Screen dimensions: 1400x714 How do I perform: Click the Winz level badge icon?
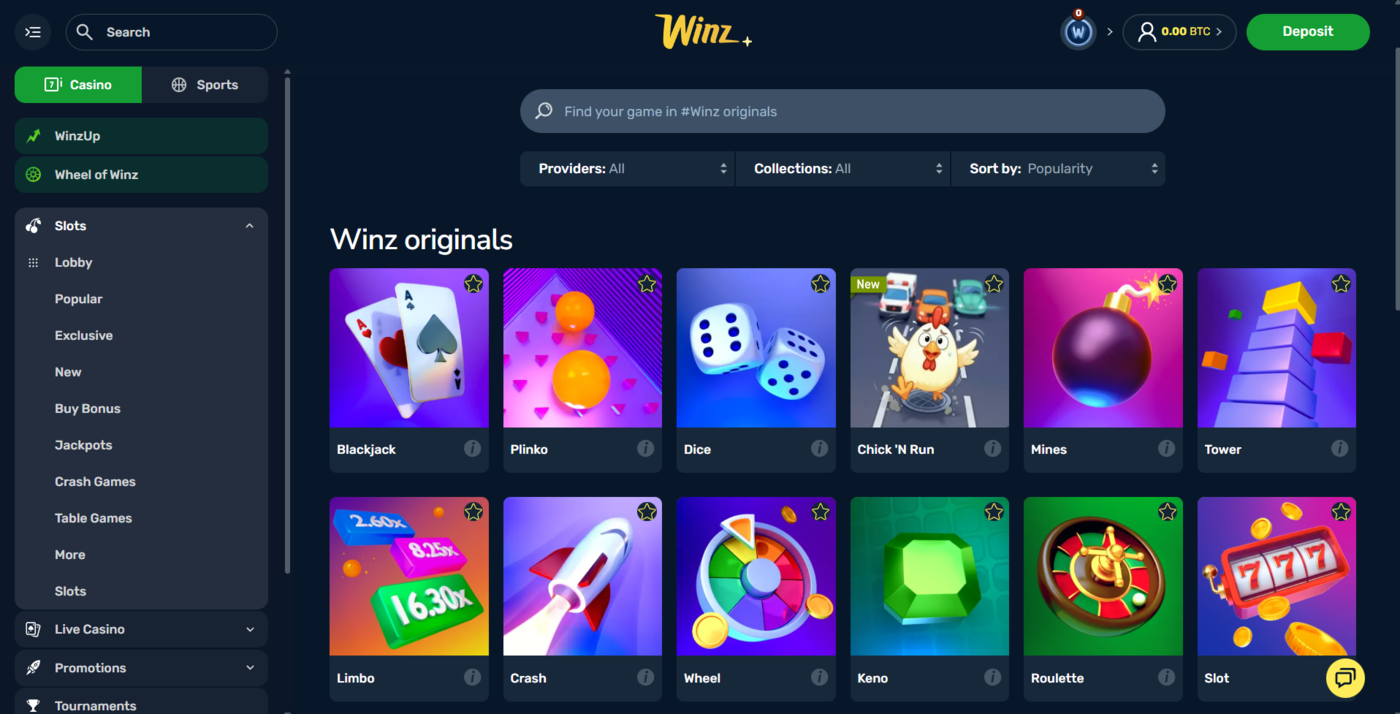click(x=1078, y=32)
